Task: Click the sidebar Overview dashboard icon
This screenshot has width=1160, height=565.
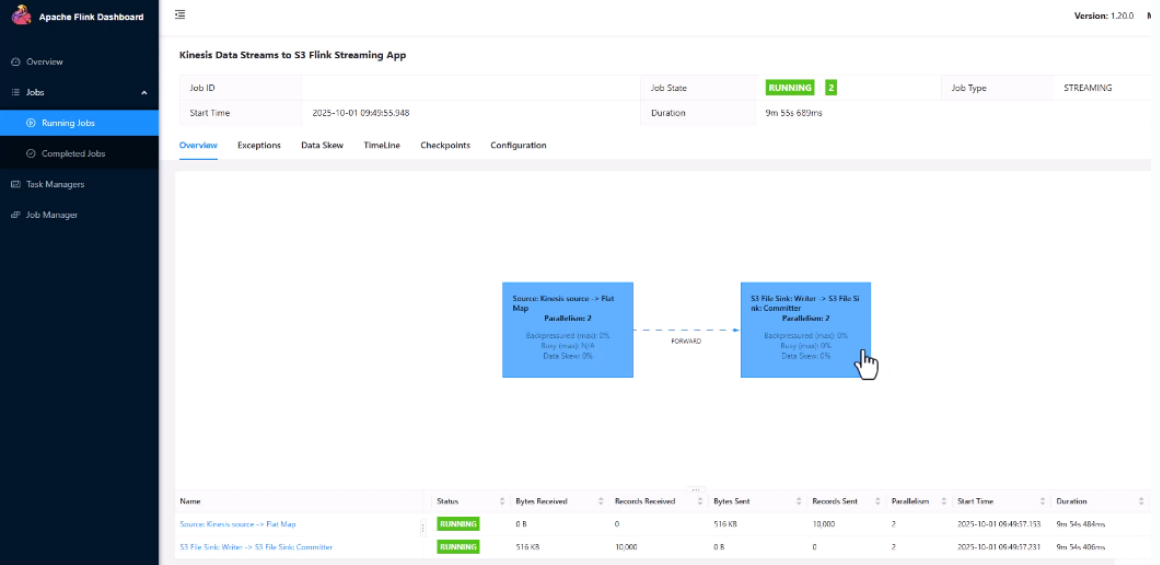Action: click(16, 62)
